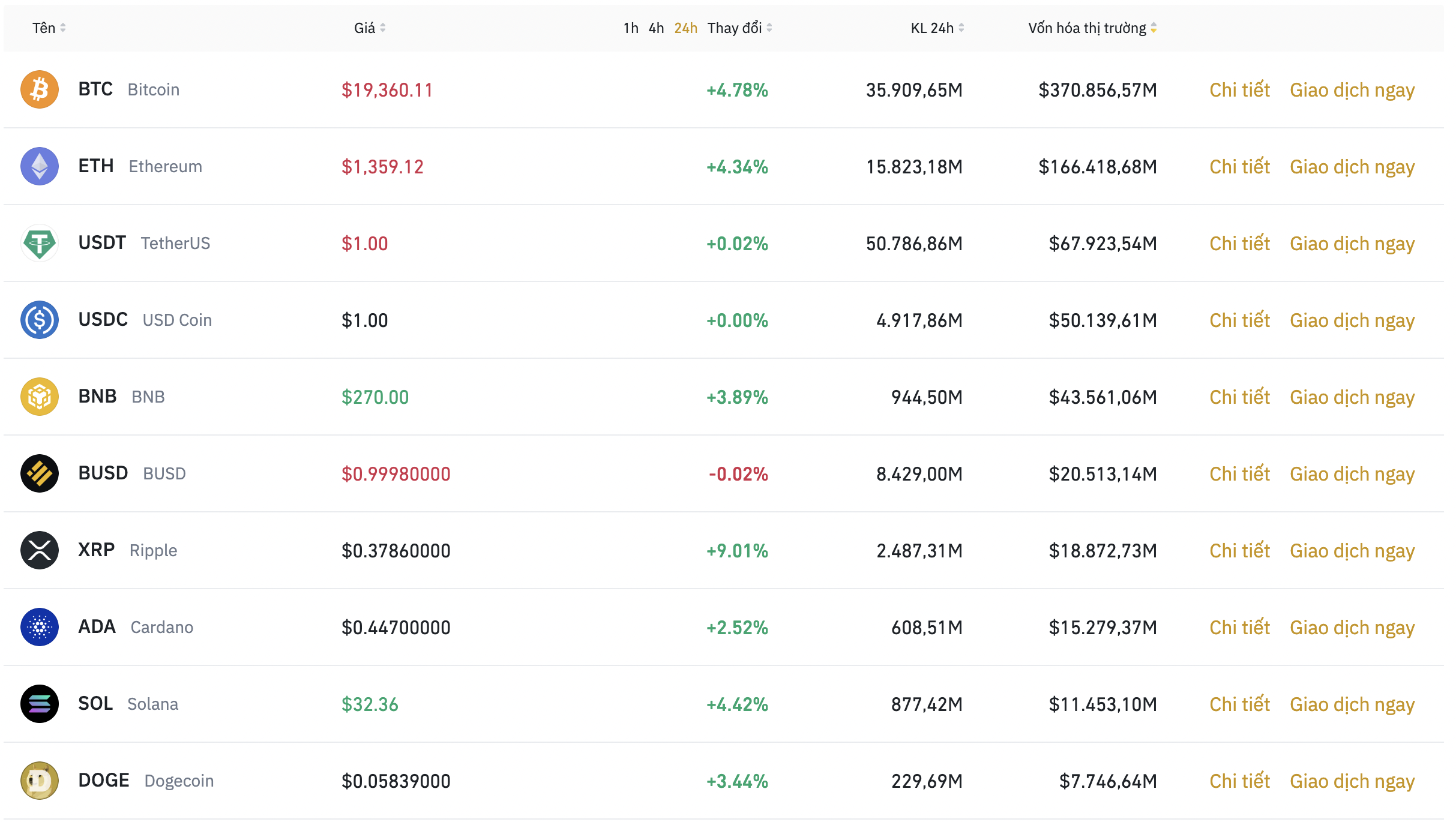Image resolution: width=1456 pixels, height=822 pixels.
Task: Sort by Vốn hóa thị trường arrows
Action: tap(1154, 28)
